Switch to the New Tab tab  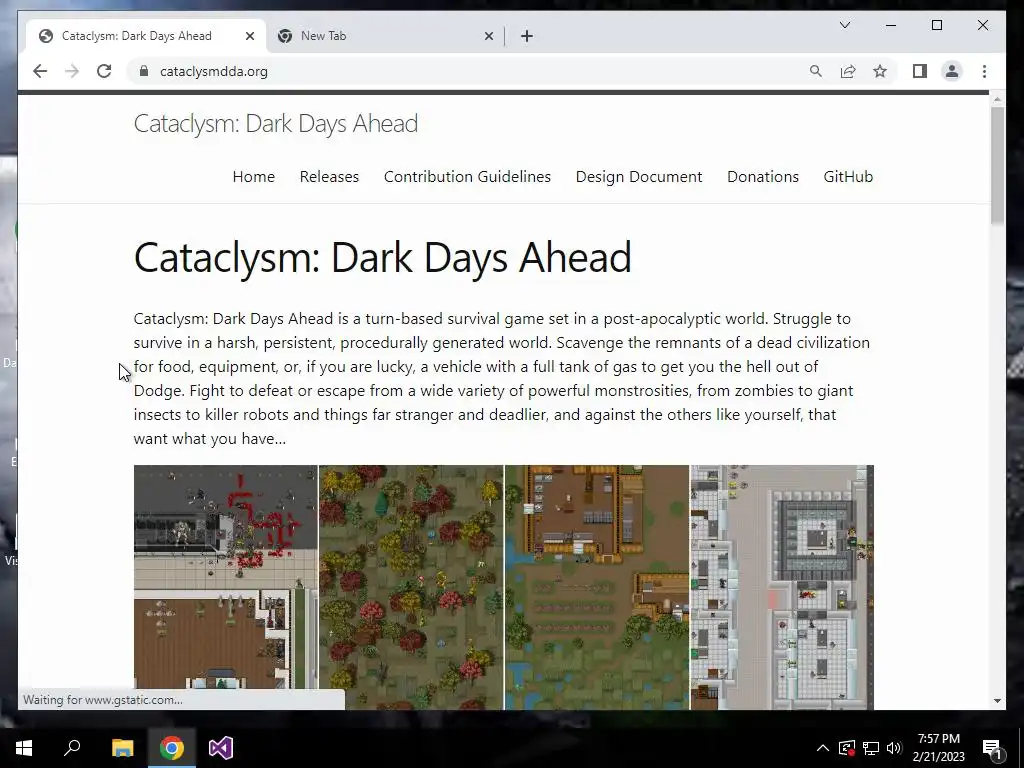(x=385, y=36)
